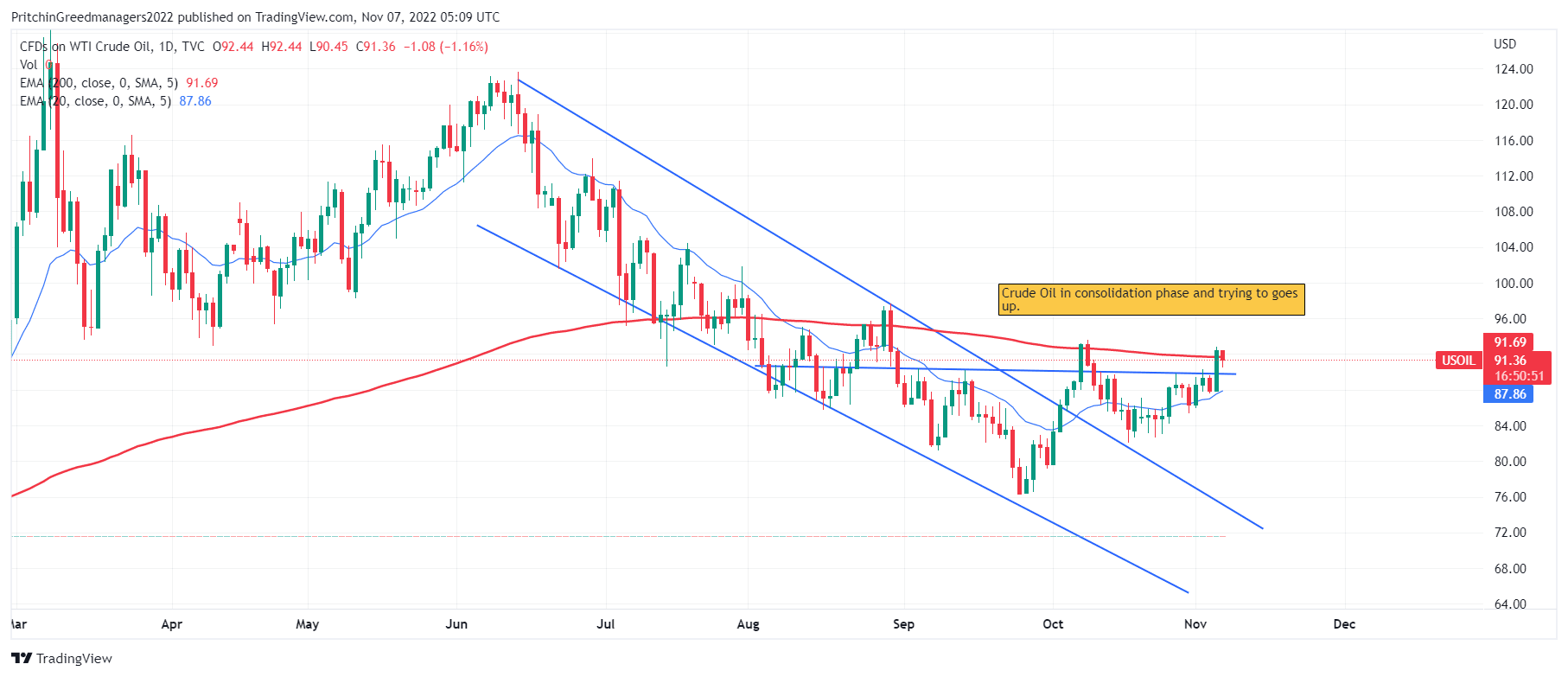This screenshot has width=1568, height=677.
Task: Select the Vol indicator label
Action: click(x=29, y=65)
